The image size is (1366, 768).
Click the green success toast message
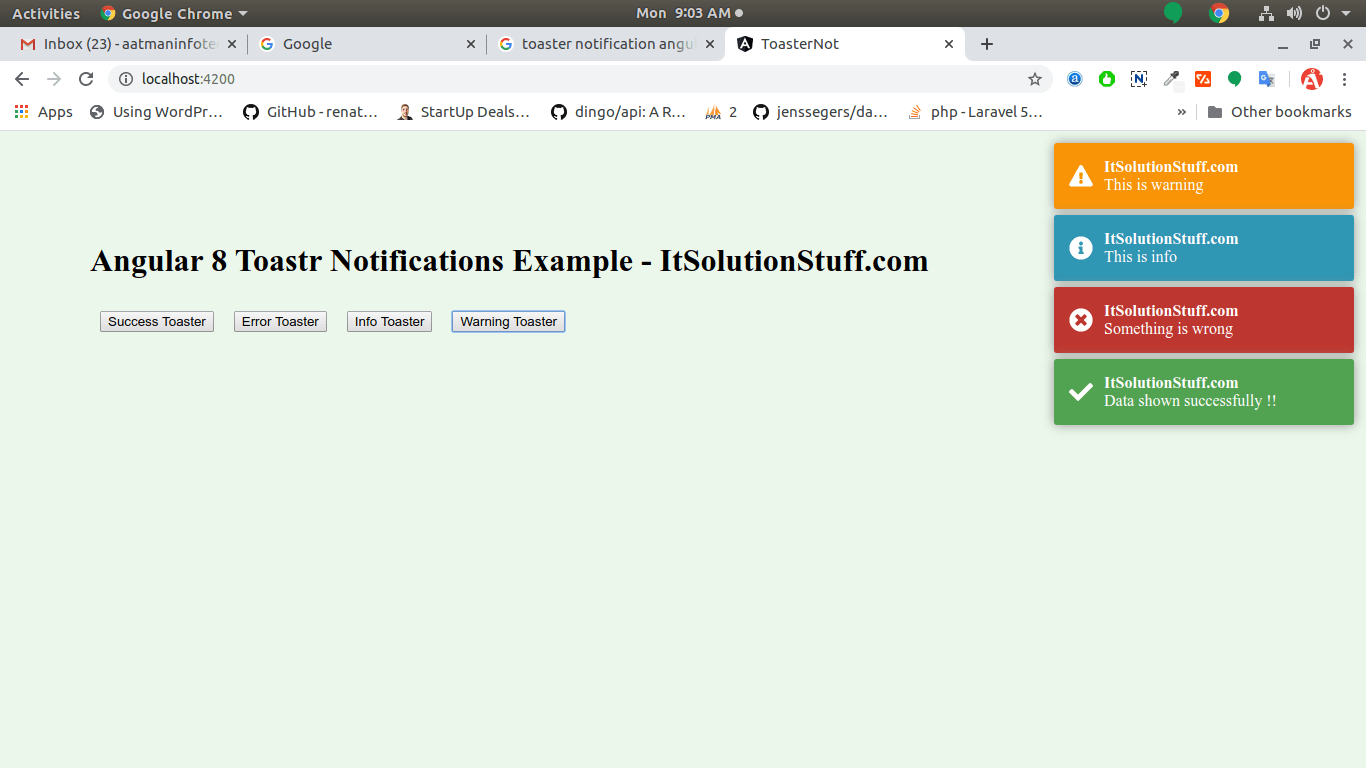pos(1203,392)
